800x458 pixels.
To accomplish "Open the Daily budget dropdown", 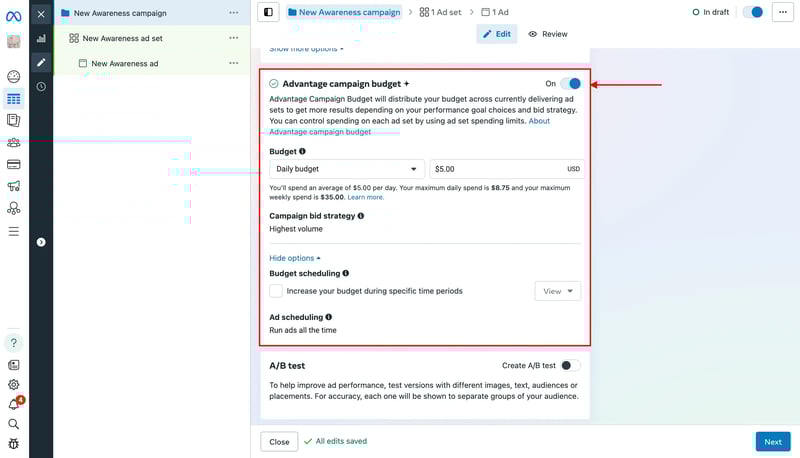I will tap(347, 169).
